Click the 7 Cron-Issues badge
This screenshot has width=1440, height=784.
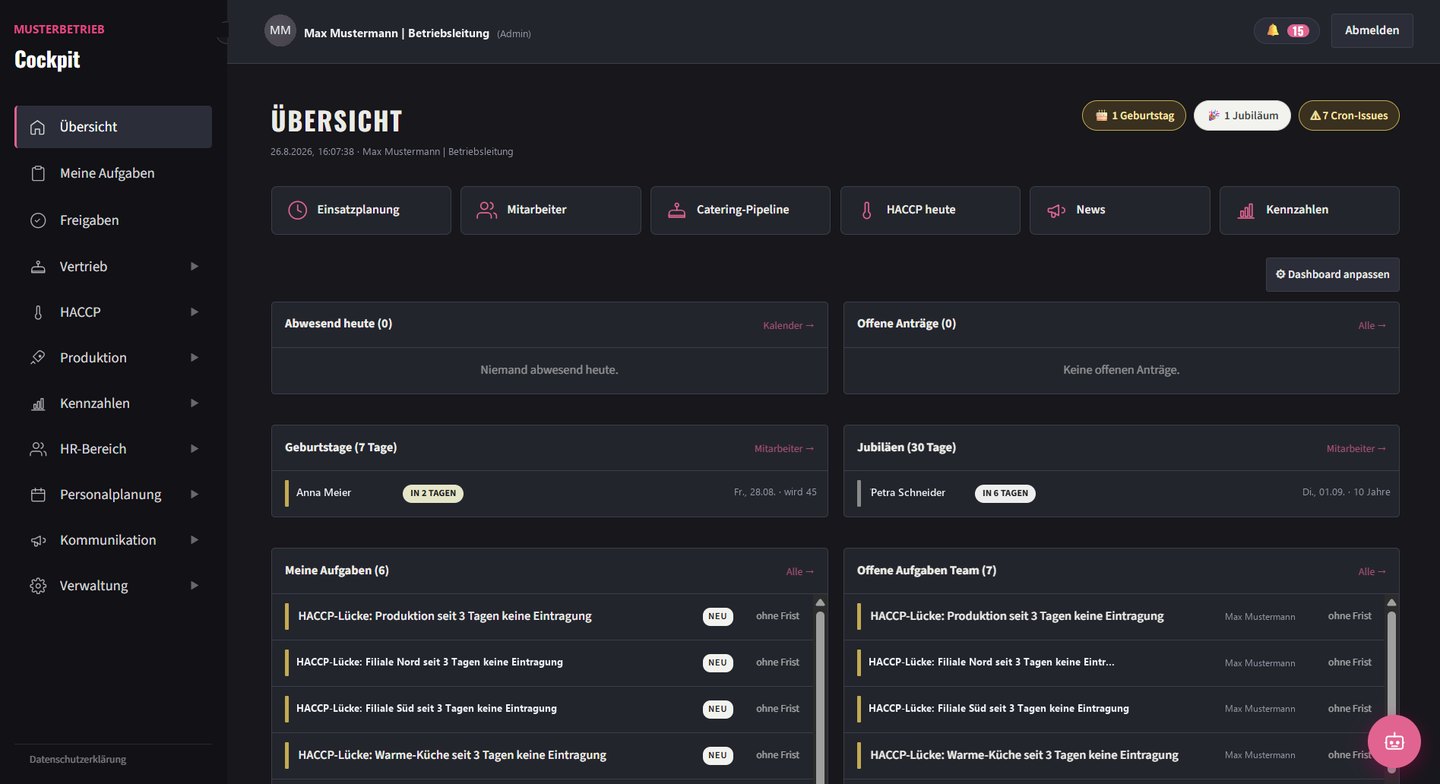tap(1349, 115)
